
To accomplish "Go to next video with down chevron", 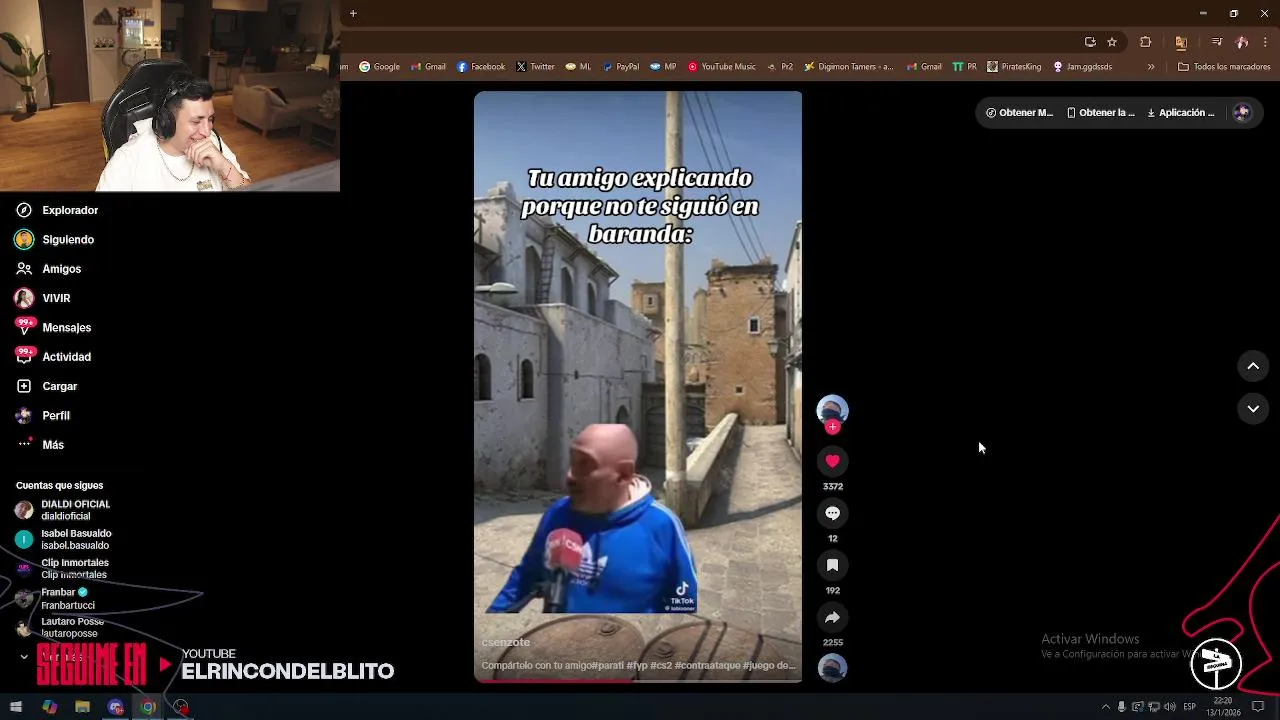I will tap(1253, 409).
